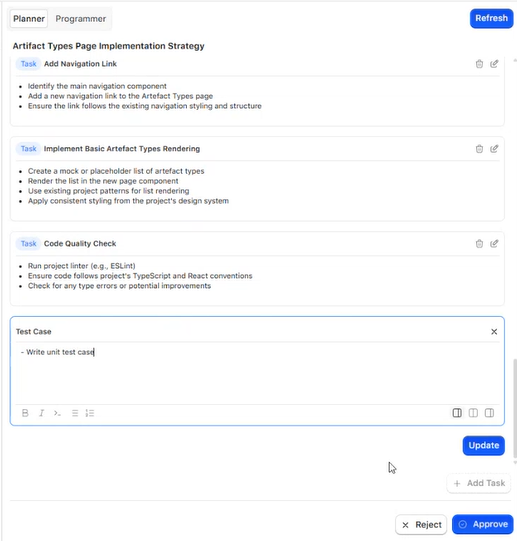Delete the Code Quality Check task
This screenshot has width=517, height=541.
[479, 244]
